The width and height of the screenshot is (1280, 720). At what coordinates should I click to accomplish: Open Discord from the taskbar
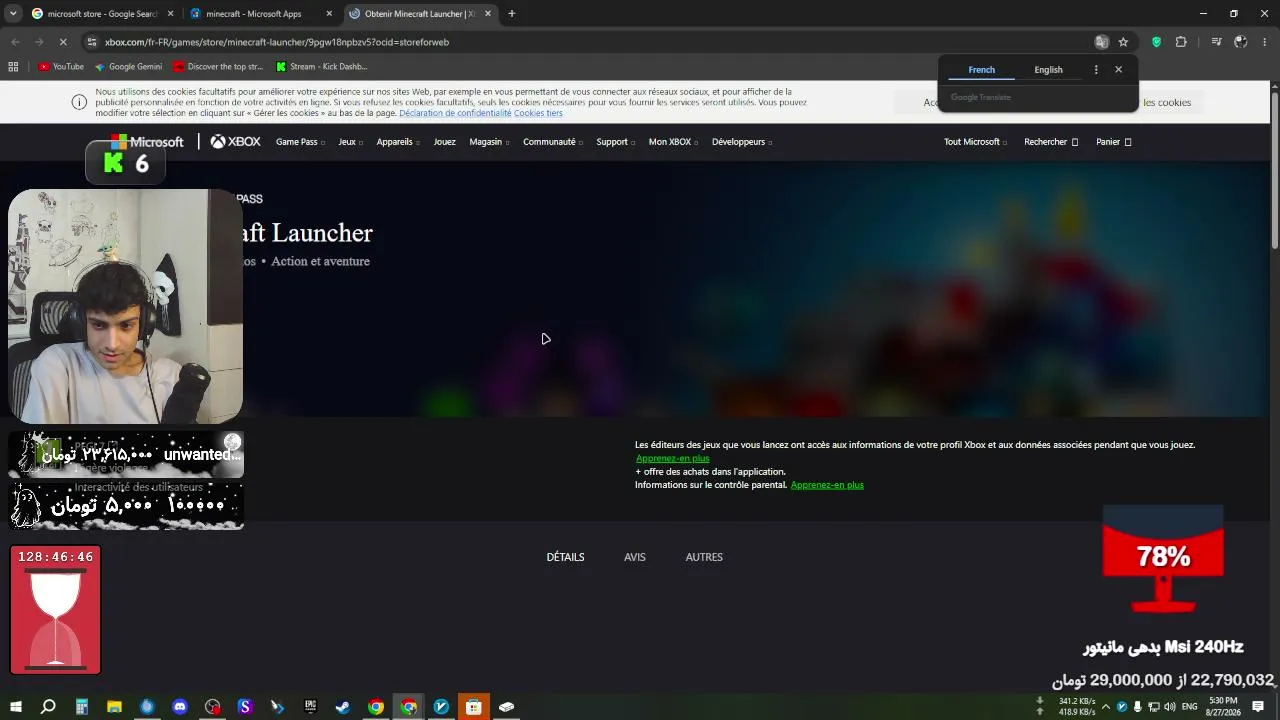click(180, 707)
